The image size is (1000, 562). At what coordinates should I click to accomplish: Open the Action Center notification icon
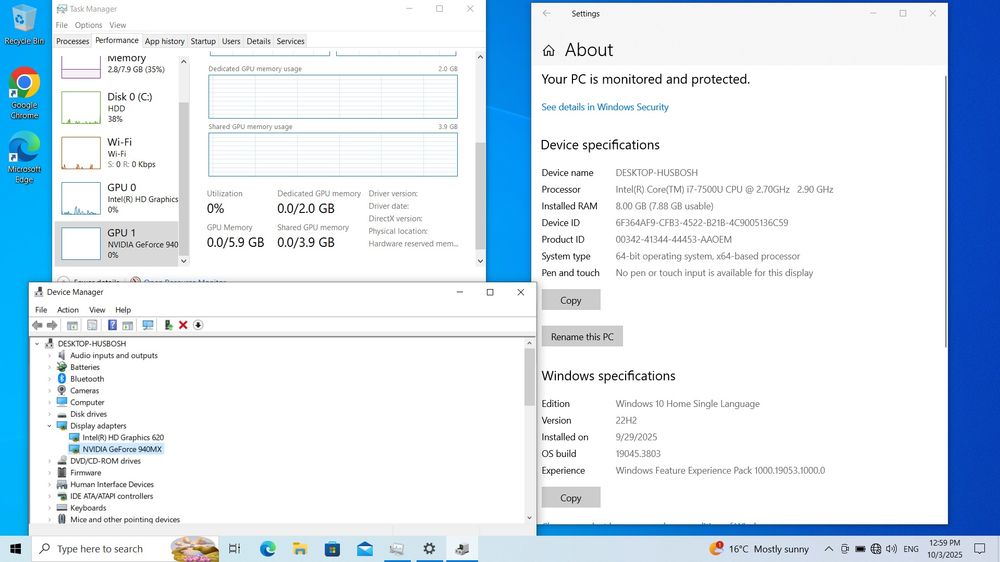(x=980, y=549)
